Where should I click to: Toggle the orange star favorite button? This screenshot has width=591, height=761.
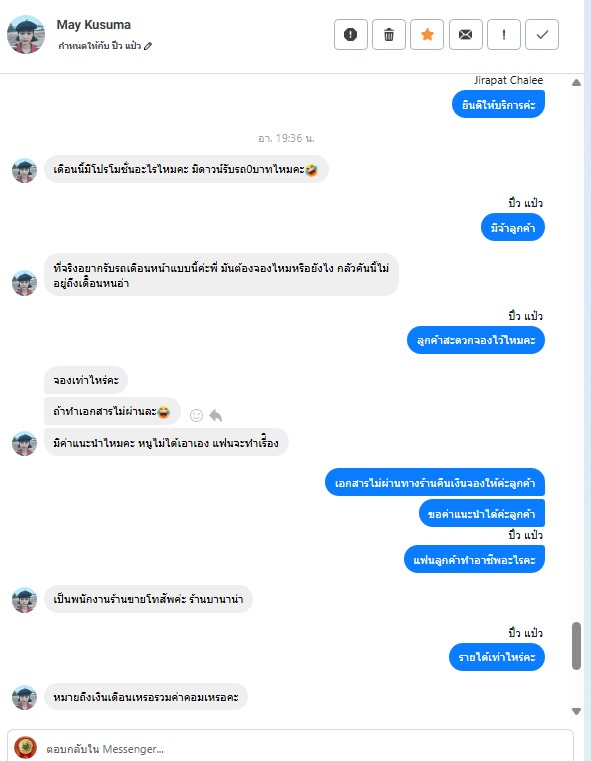427,34
